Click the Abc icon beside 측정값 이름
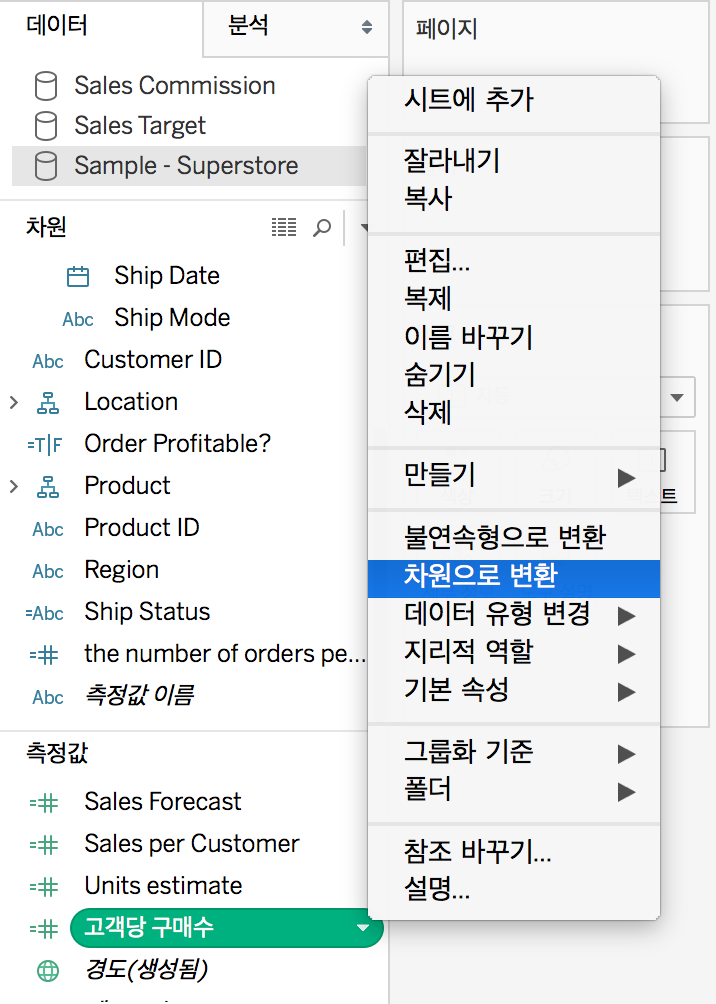The width and height of the screenshot is (716, 1004). tap(48, 697)
